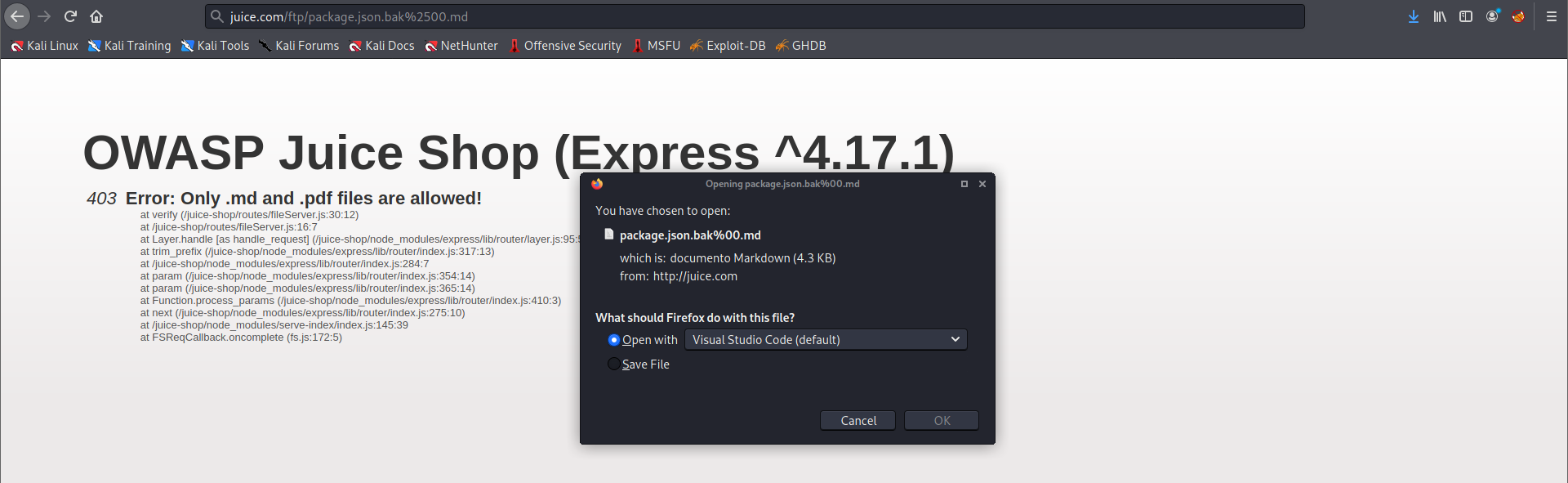
Task: Click stack line 'at trim_prefix' in the trace
Action: [x=317, y=252]
